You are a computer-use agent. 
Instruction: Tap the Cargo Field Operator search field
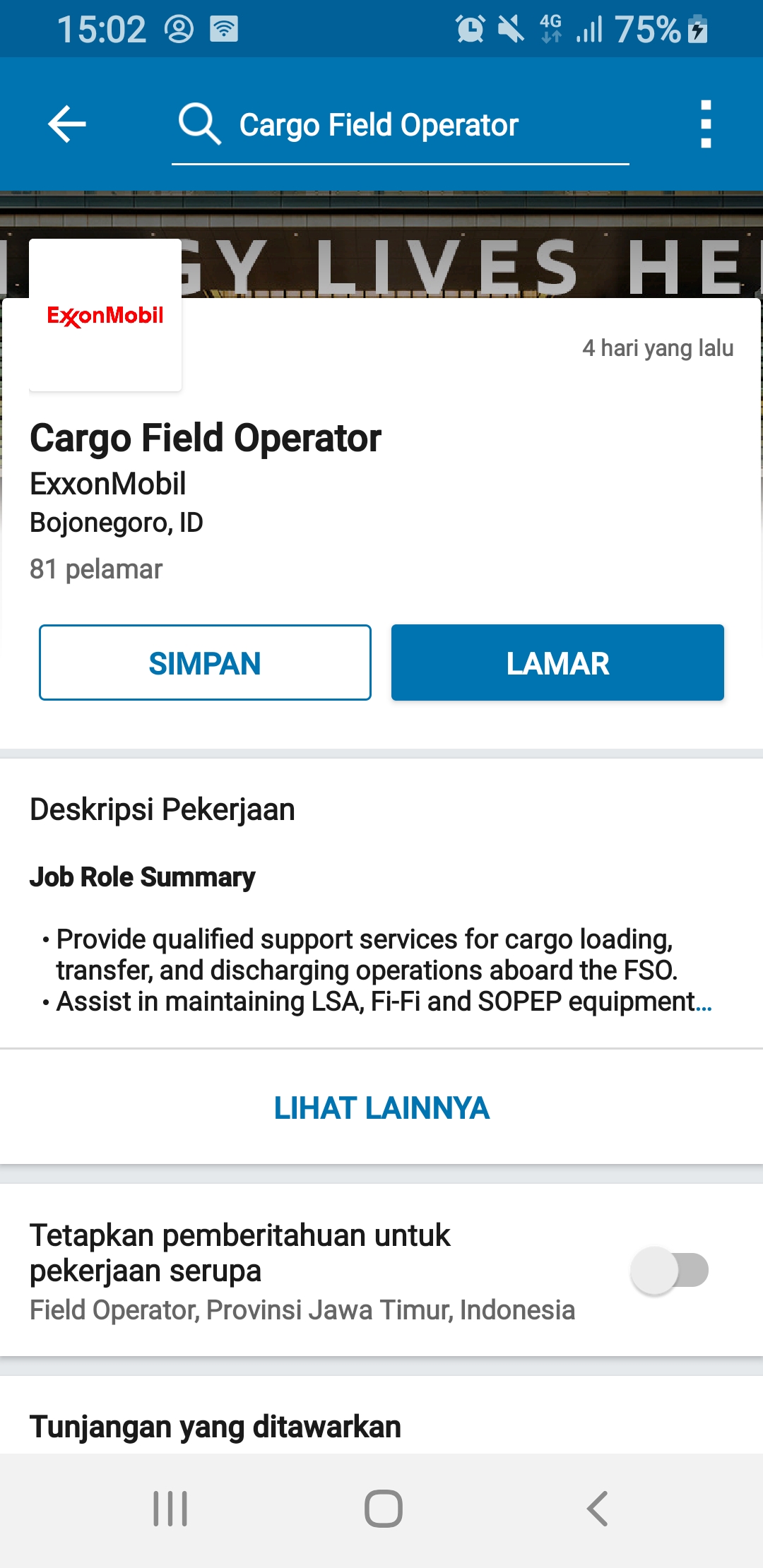click(379, 125)
